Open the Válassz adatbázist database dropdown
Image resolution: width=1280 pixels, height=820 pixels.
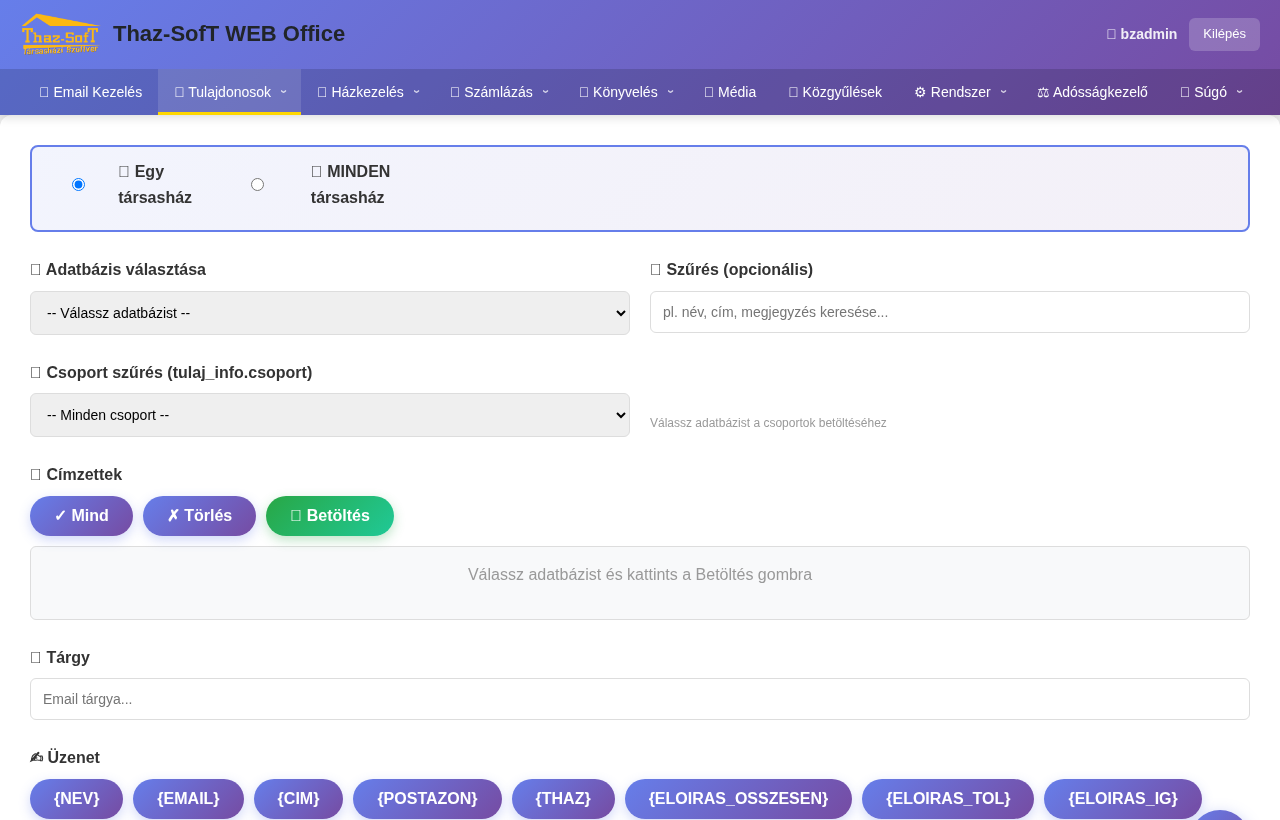click(x=330, y=313)
